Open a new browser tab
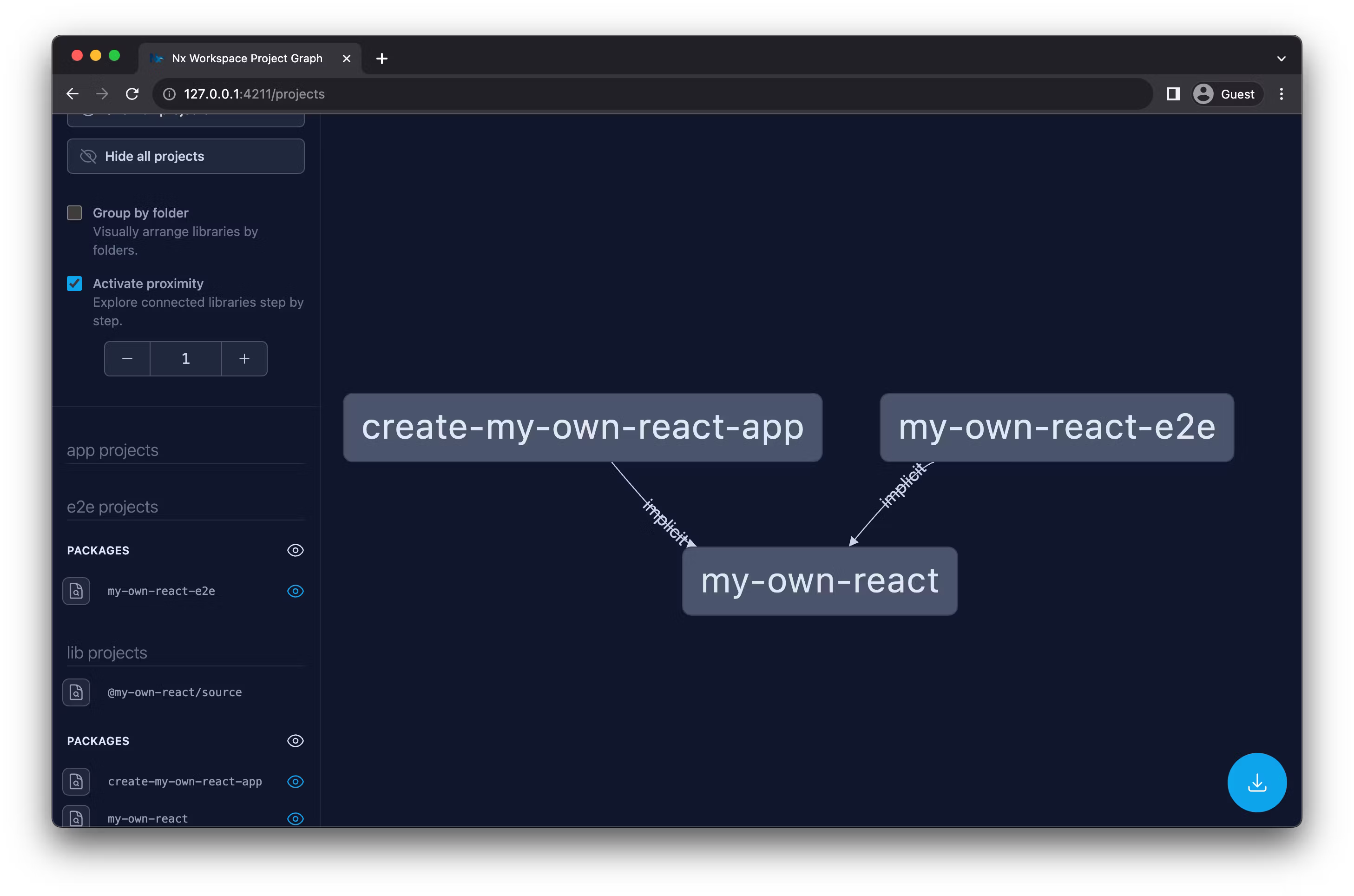Image resolution: width=1354 pixels, height=896 pixels. [x=382, y=58]
